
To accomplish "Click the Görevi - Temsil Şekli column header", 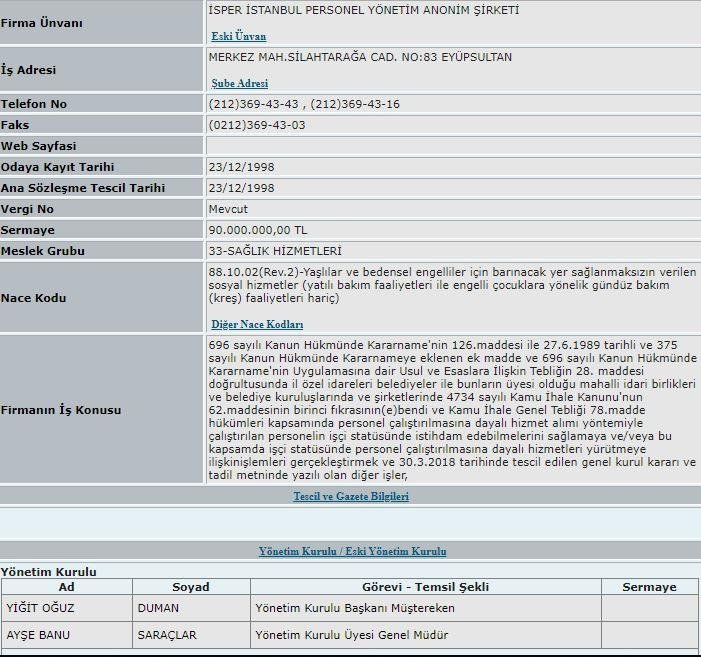I will pyautogui.click(x=425, y=587).
